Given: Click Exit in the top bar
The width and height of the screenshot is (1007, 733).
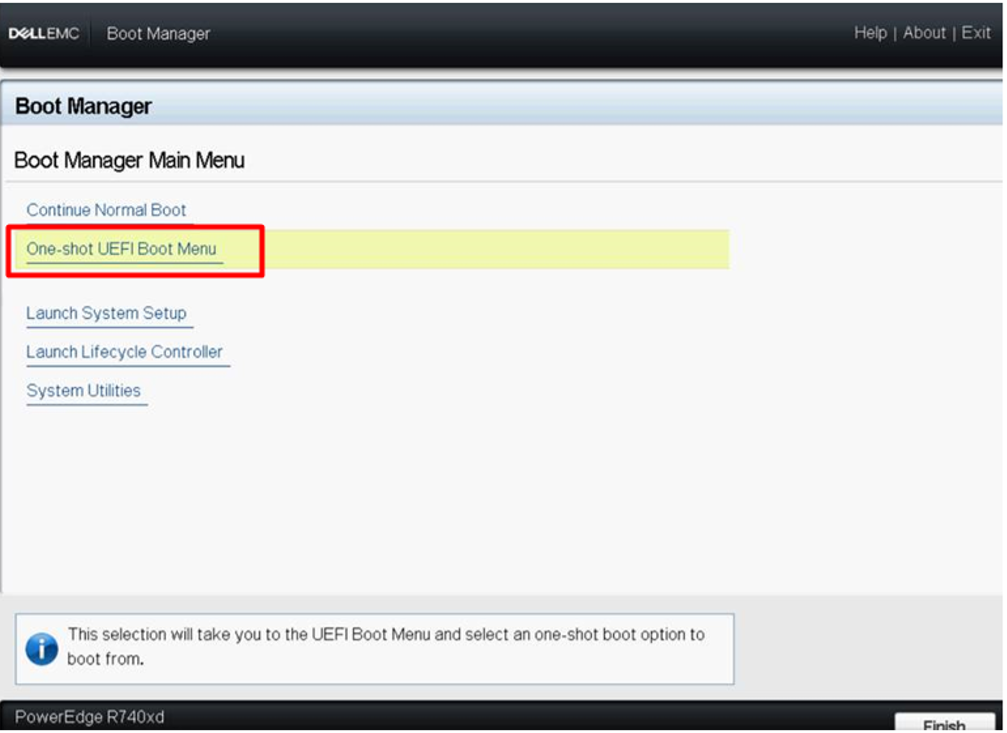Looking at the screenshot, I should pos(975,33).
